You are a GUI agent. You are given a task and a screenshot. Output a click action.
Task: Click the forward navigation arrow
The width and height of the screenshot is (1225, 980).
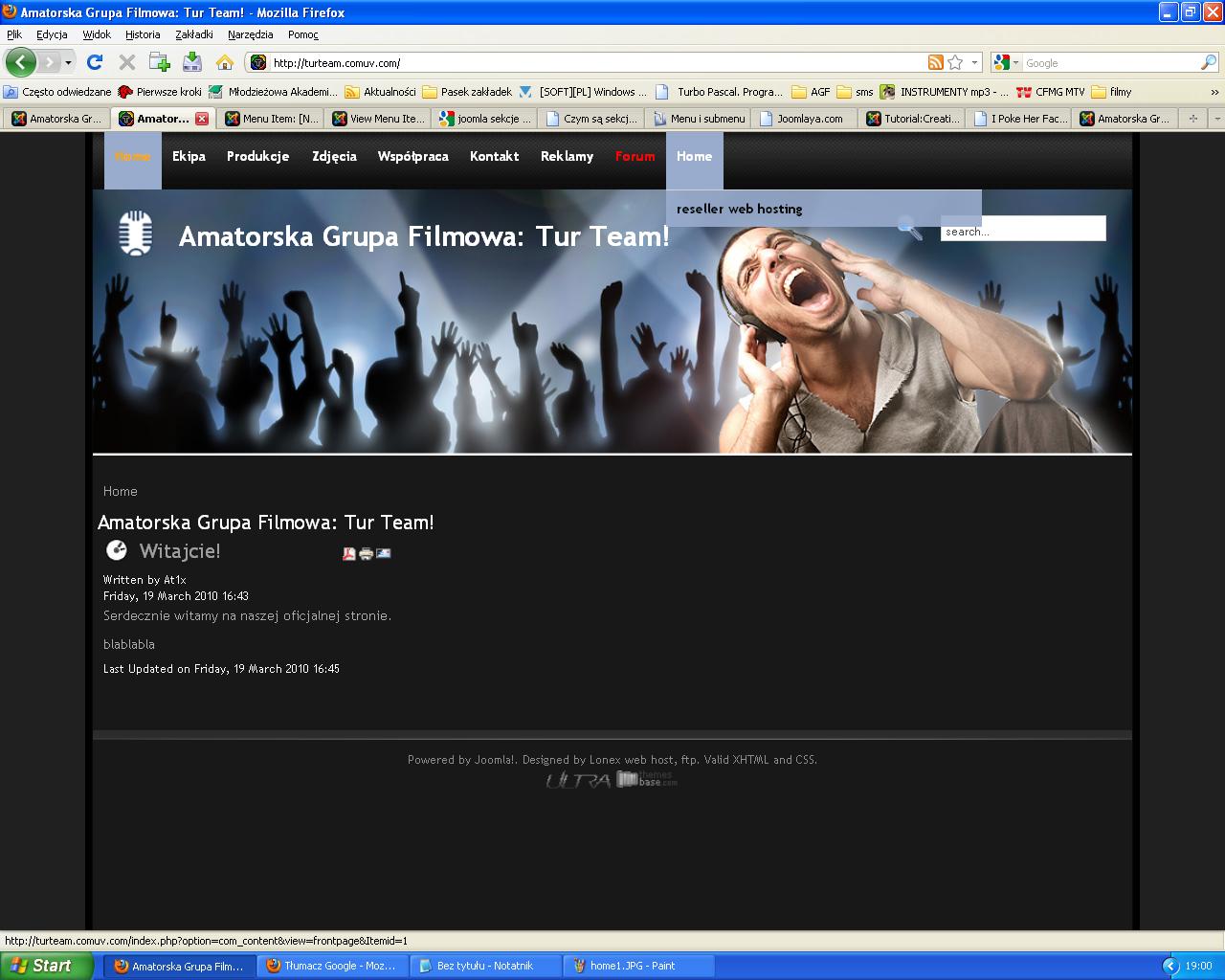coord(48,62)
